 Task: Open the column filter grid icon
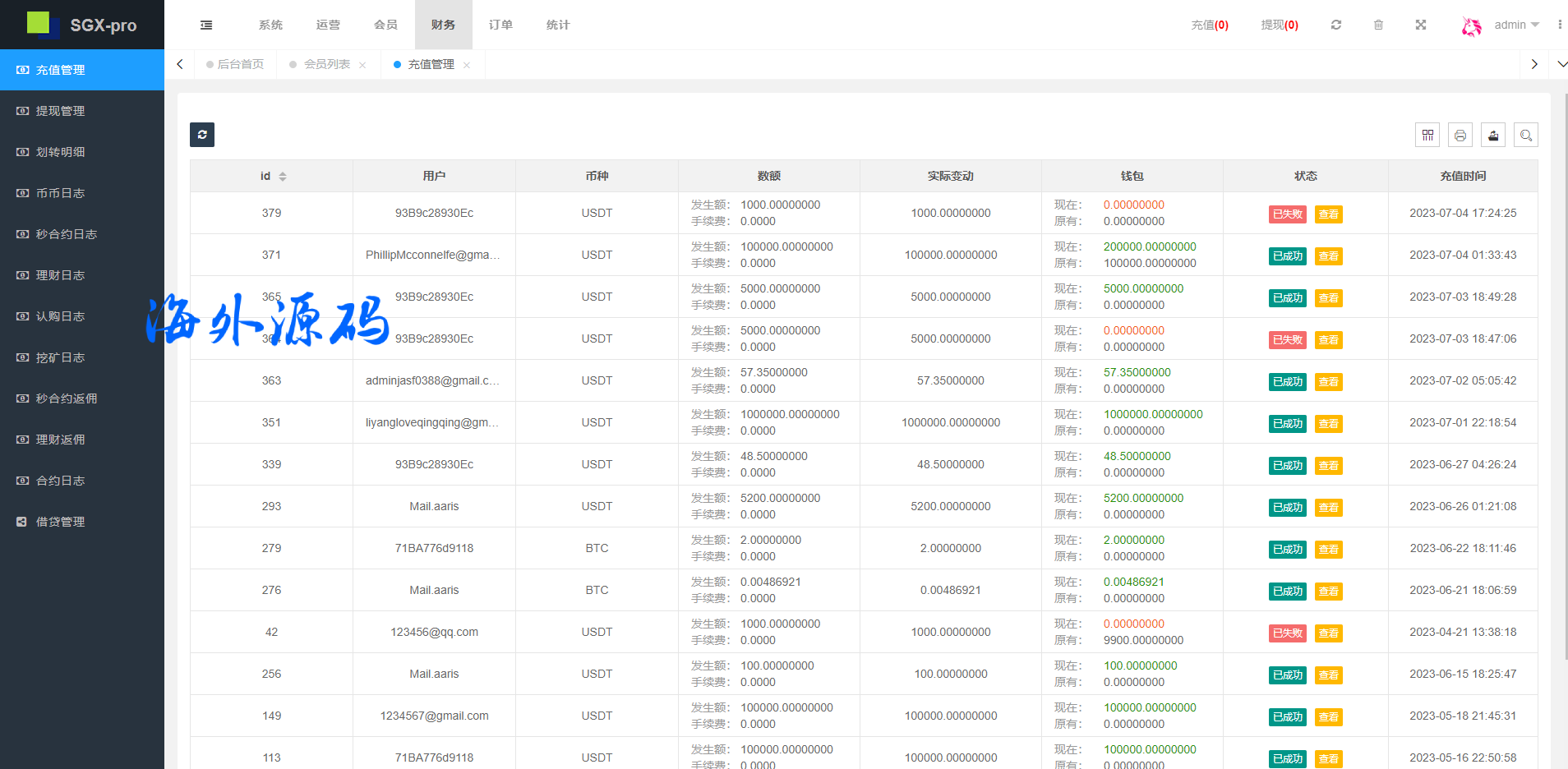(1427, 136)
